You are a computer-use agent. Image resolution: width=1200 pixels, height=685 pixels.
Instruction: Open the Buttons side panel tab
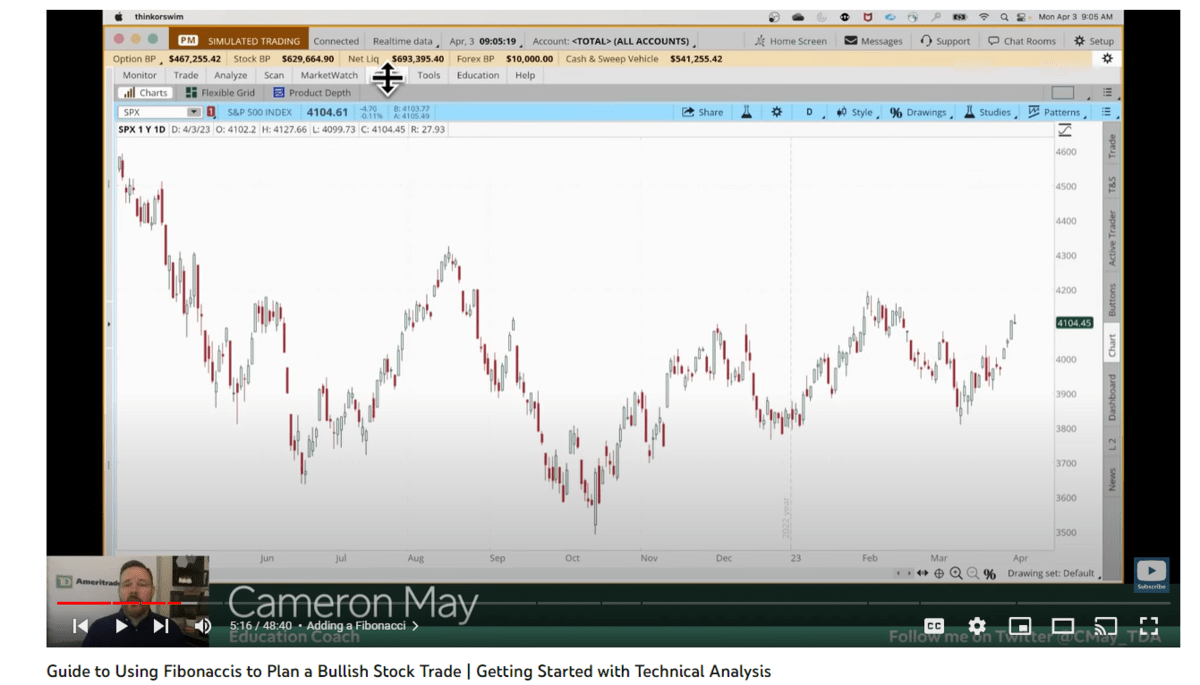pos(1112,299)
